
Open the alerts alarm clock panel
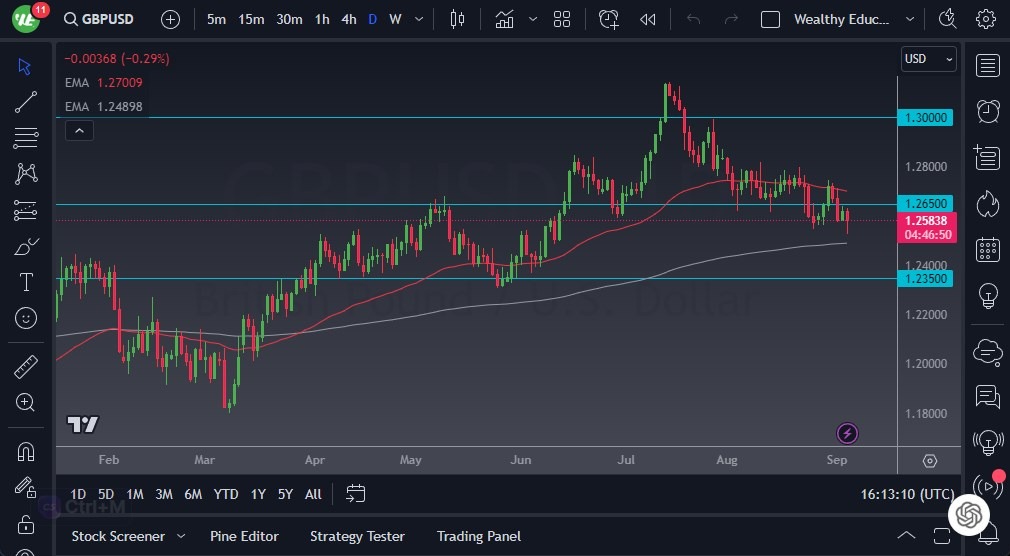pos(988,110)
